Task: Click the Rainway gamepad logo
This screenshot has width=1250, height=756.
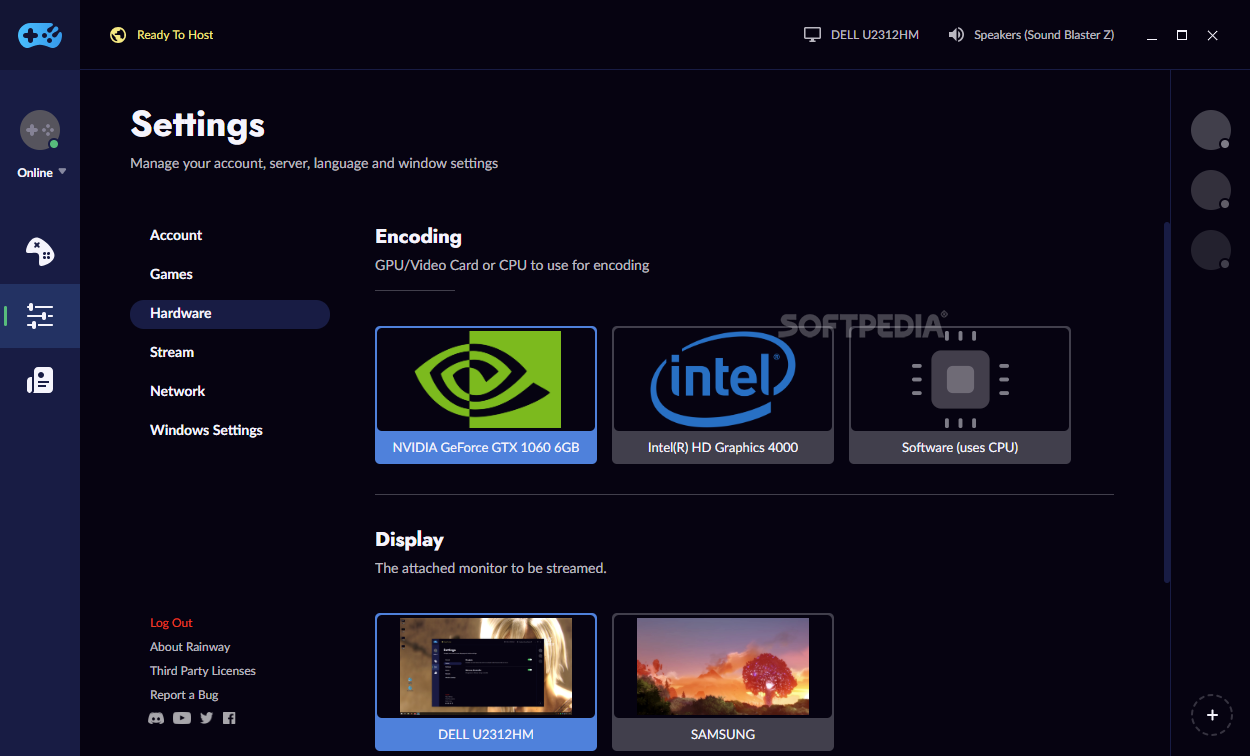Action: pos(40,35)
